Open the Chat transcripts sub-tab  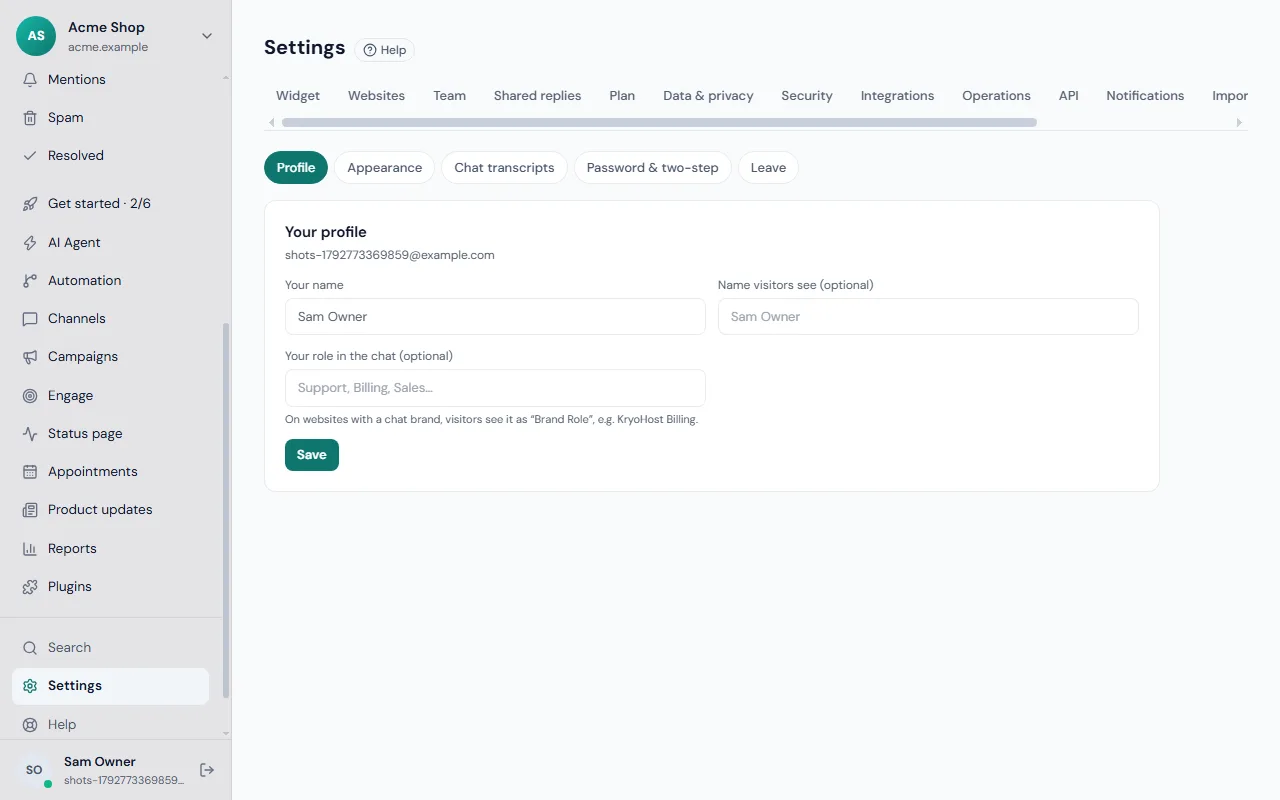click(504, 167)
